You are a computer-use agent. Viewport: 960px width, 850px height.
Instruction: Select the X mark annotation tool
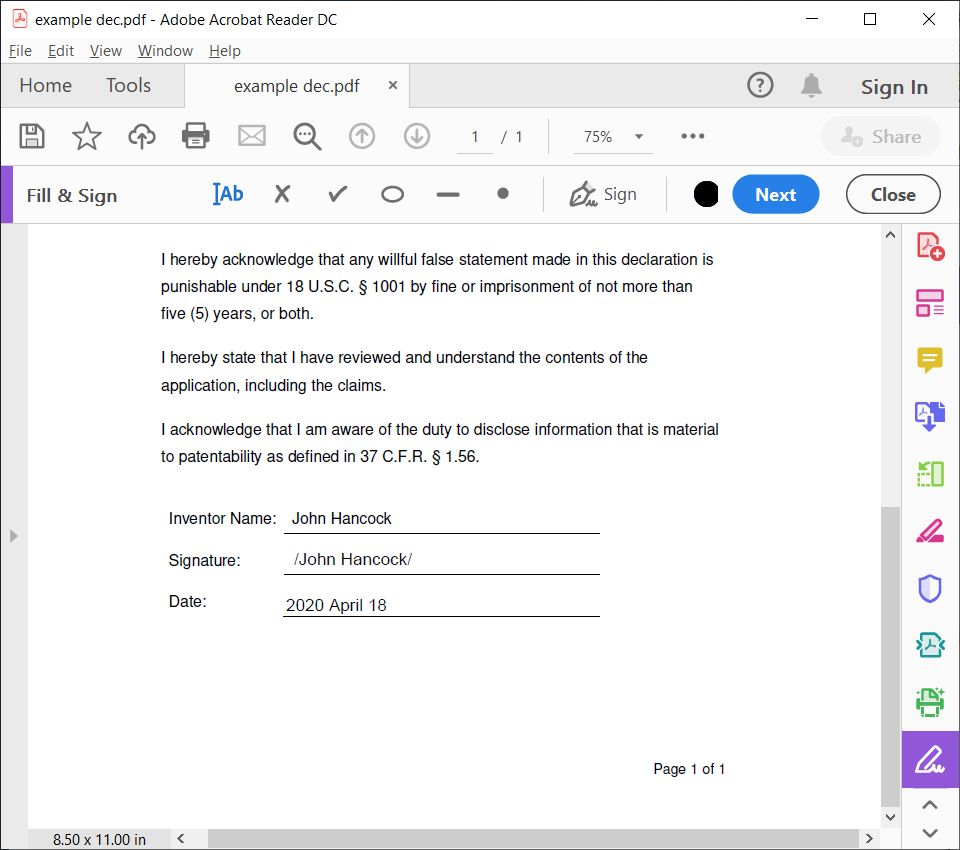(282, 195)
